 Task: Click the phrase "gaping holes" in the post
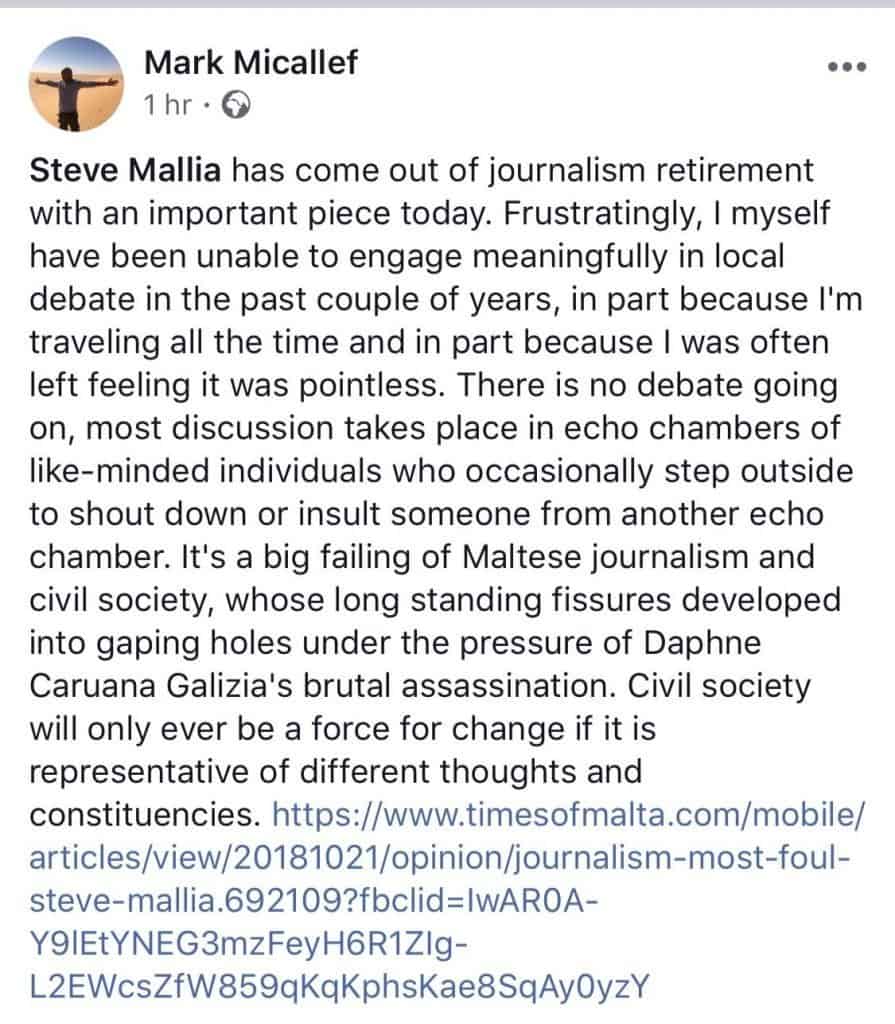click(184, 643)
